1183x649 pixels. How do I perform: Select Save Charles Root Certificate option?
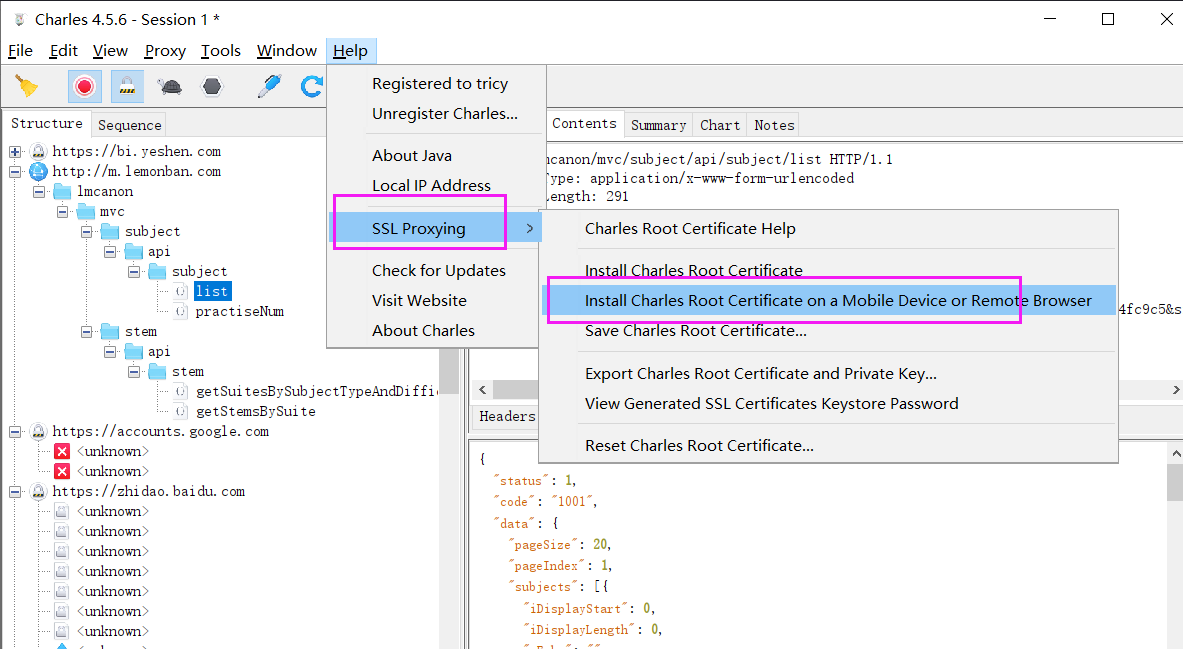695,330
